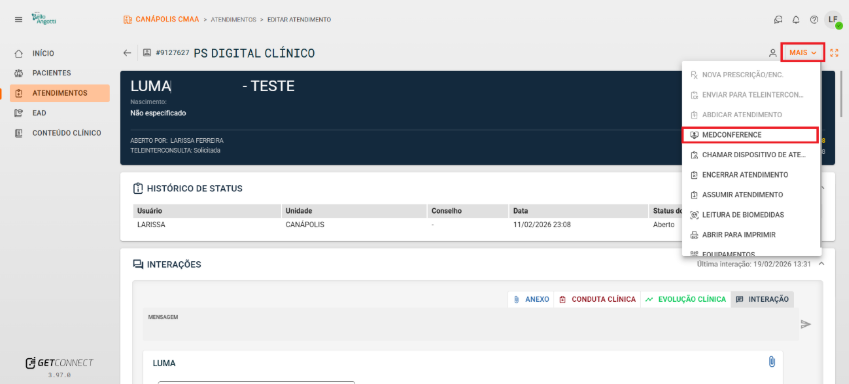The width and height of the screenshot is (849, 384).
Task: Click the patient card icon beside #9127627
Action: (x=147, y=53)
